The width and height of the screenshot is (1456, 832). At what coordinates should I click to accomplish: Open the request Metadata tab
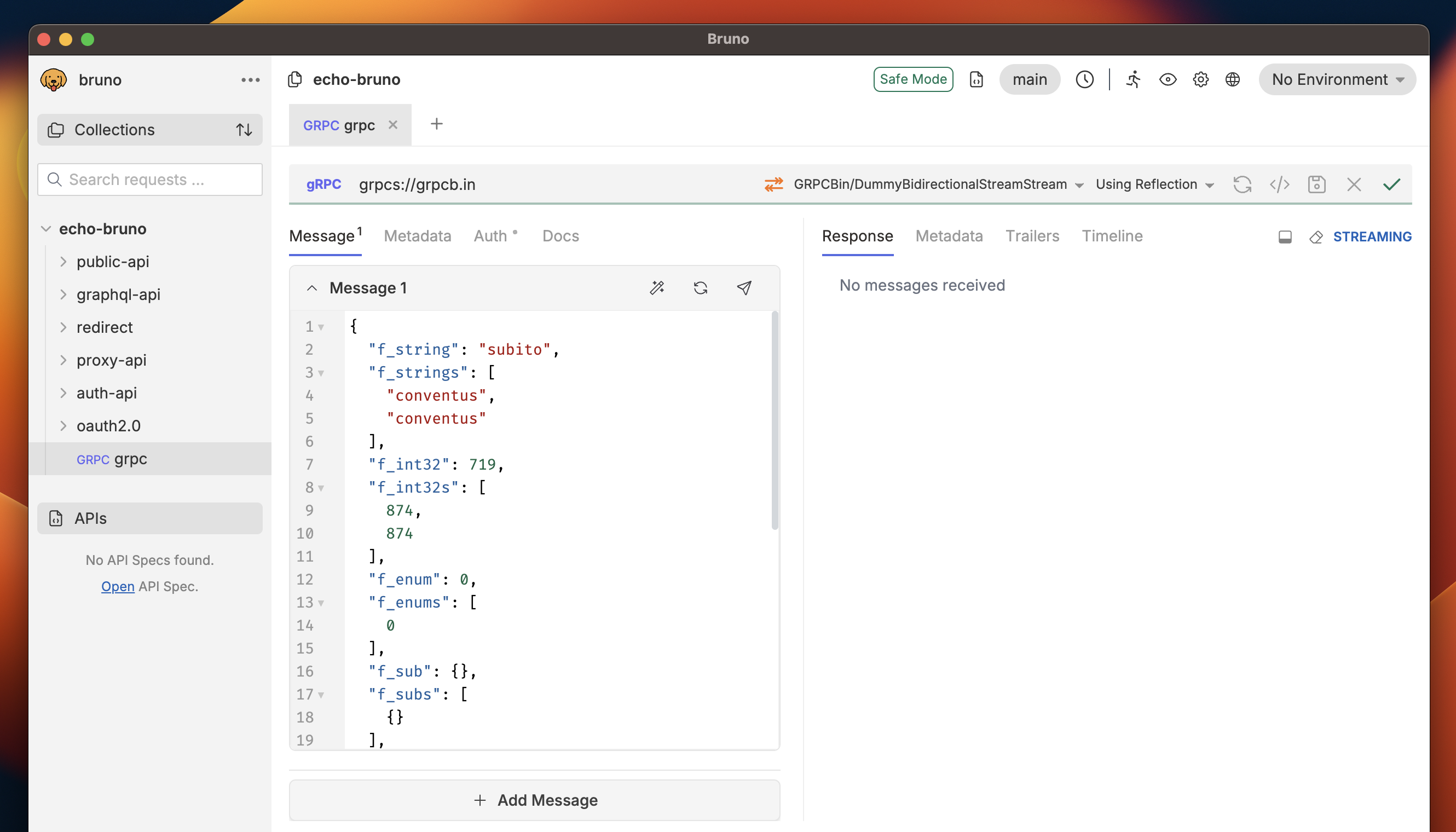pyautogui.click(x=417, y=236)
